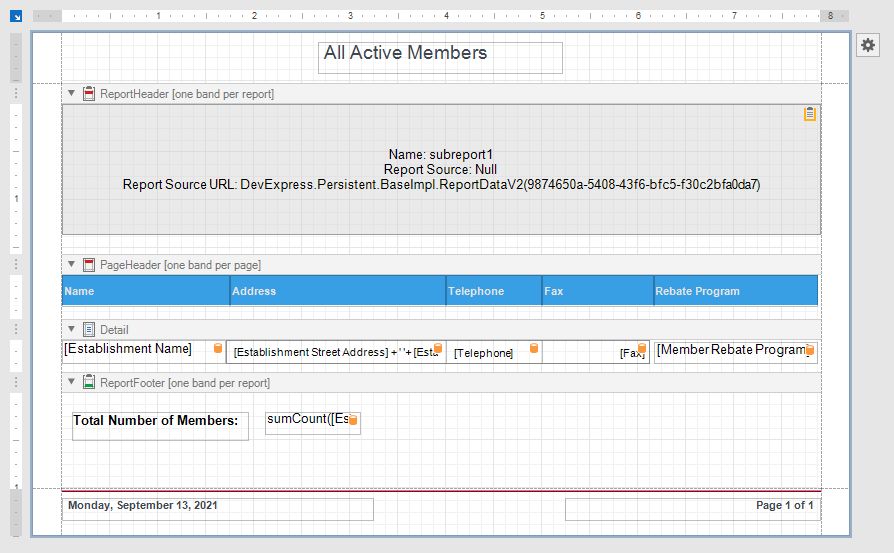
Task: Select the Rebate Program header cell
Action: click(735, 291)
